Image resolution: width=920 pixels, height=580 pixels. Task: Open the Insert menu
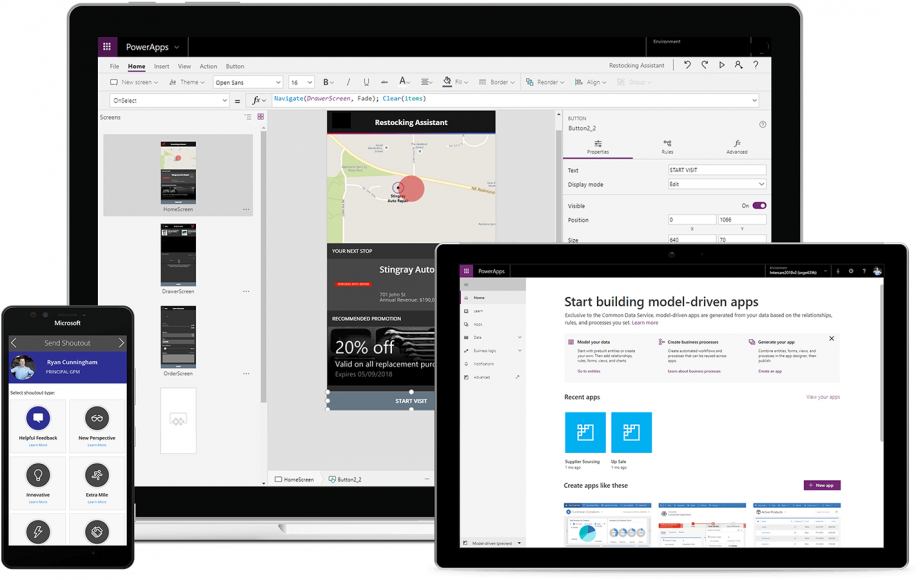161,66
